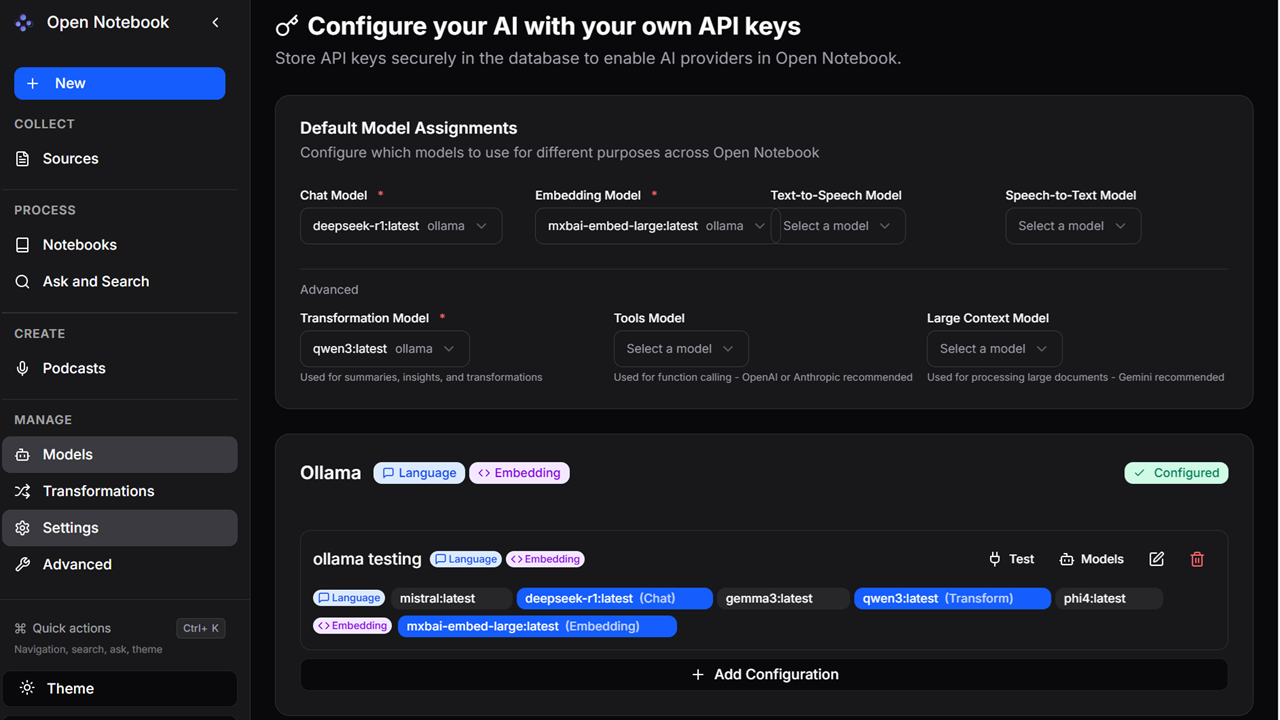Click Add Configuration
This screenshot has height=720, width=1280.
click(x=764, y=674)
